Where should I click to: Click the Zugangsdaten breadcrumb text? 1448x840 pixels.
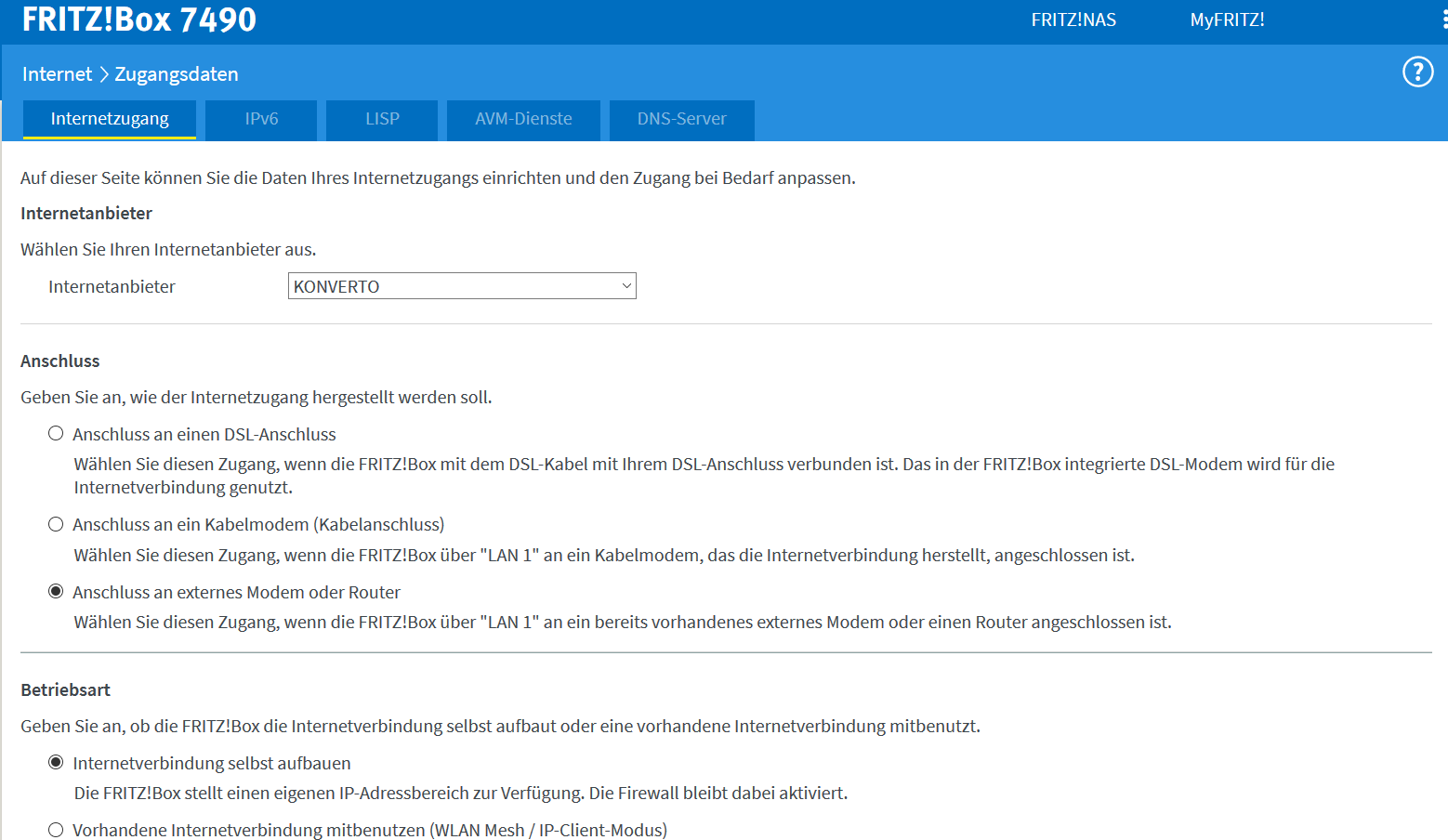[177, 74]
